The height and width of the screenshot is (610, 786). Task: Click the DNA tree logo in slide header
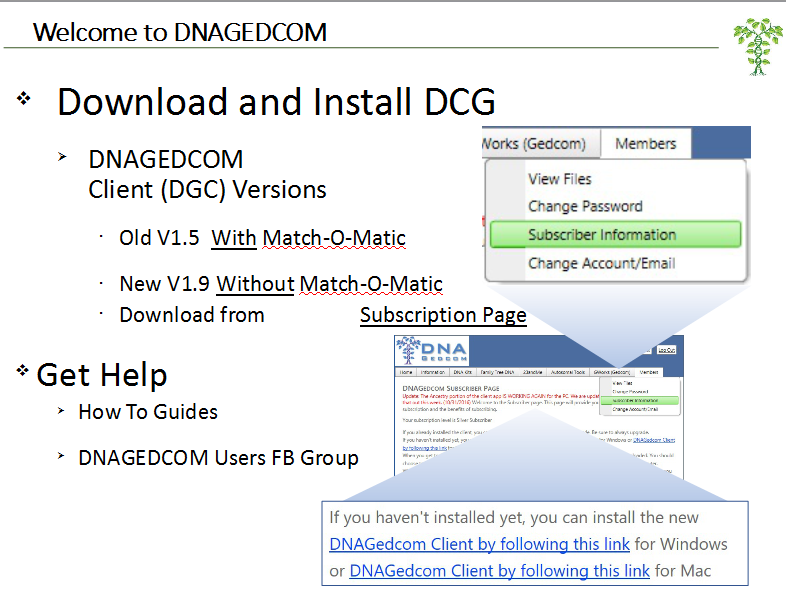[x=758, y=47]
